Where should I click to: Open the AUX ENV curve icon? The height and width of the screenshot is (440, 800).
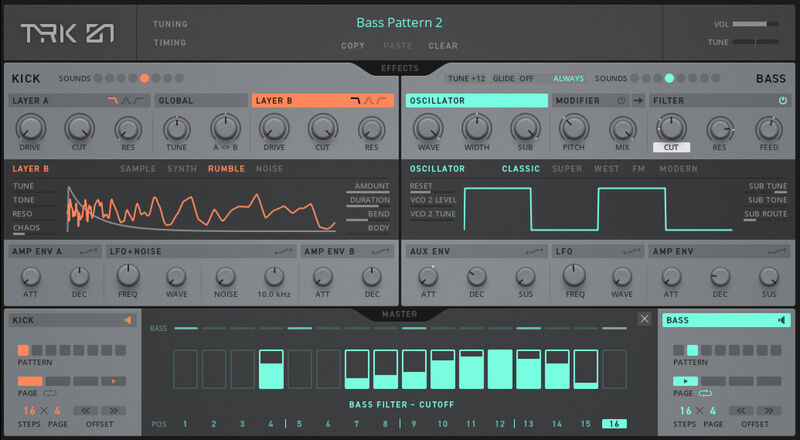click(534, 251)
